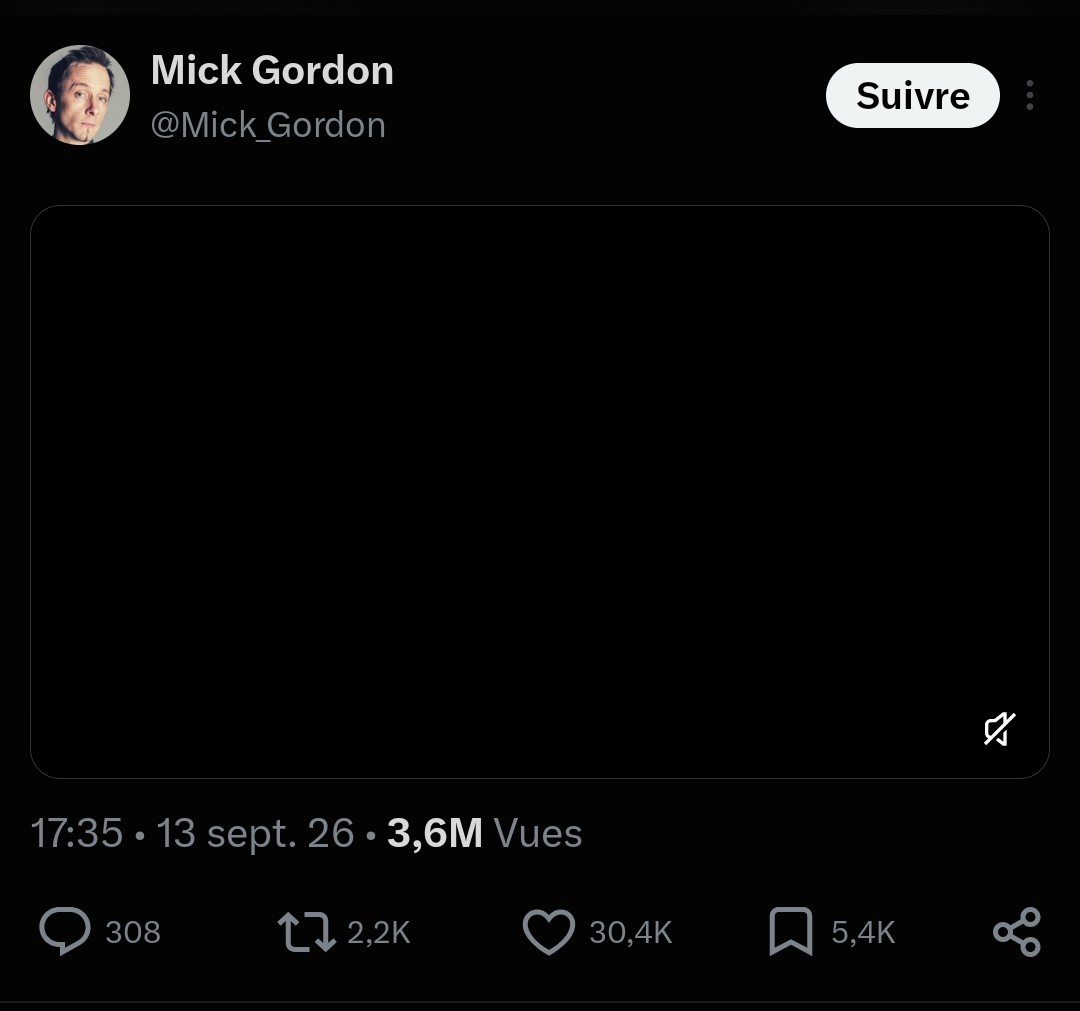
Task: Repost using the retweet arrows icon
Action: (307, 932)
